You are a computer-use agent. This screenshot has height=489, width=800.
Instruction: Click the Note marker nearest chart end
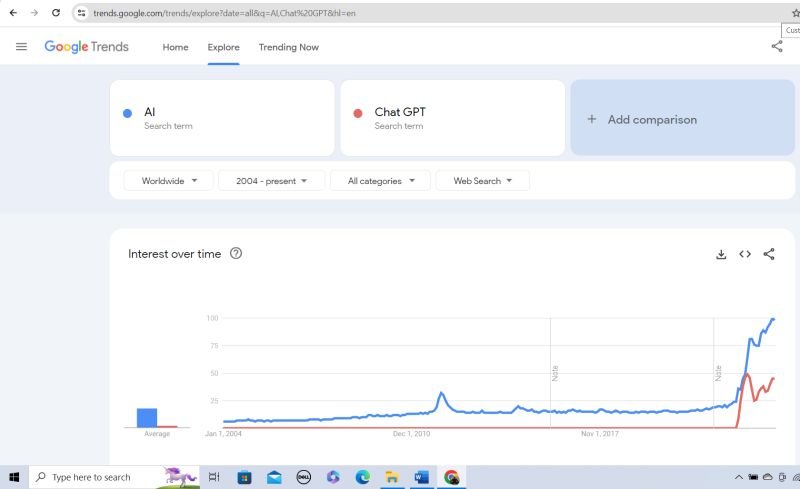tap(718, 373)
